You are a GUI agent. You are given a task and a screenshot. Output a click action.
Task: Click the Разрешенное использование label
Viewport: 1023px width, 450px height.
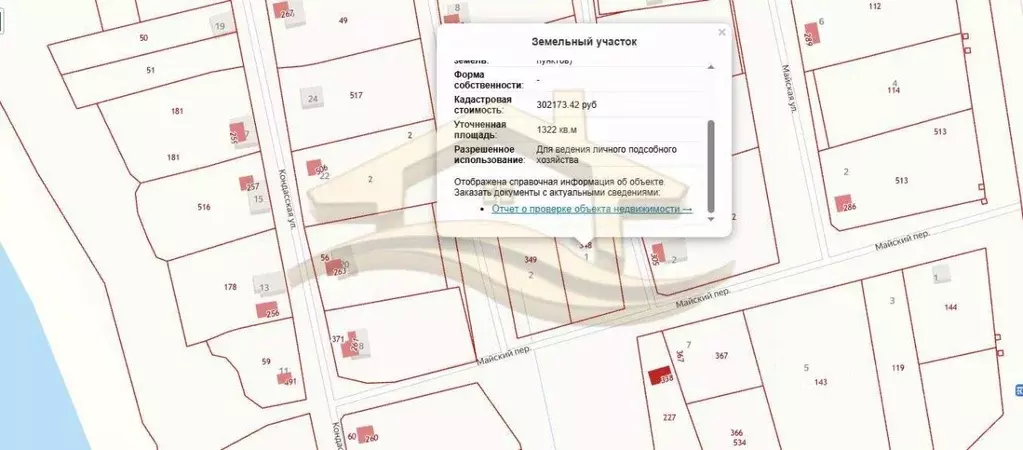click(490, 154)
